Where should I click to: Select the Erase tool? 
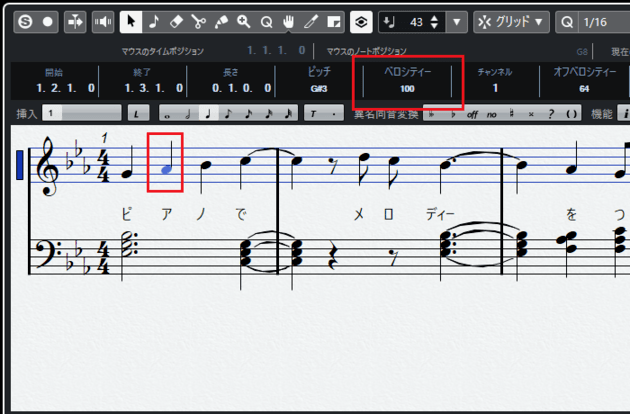tap(175, 21)
